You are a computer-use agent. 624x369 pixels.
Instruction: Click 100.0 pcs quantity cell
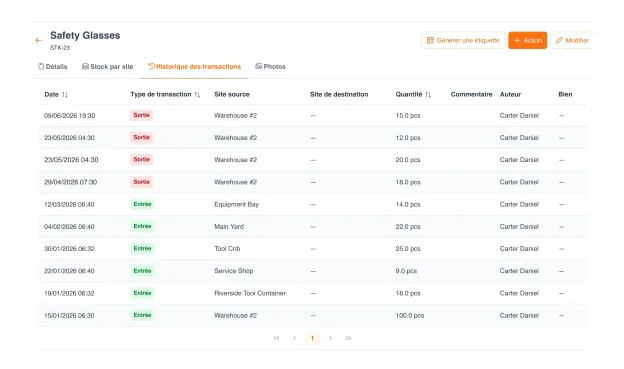click(410, 315)
